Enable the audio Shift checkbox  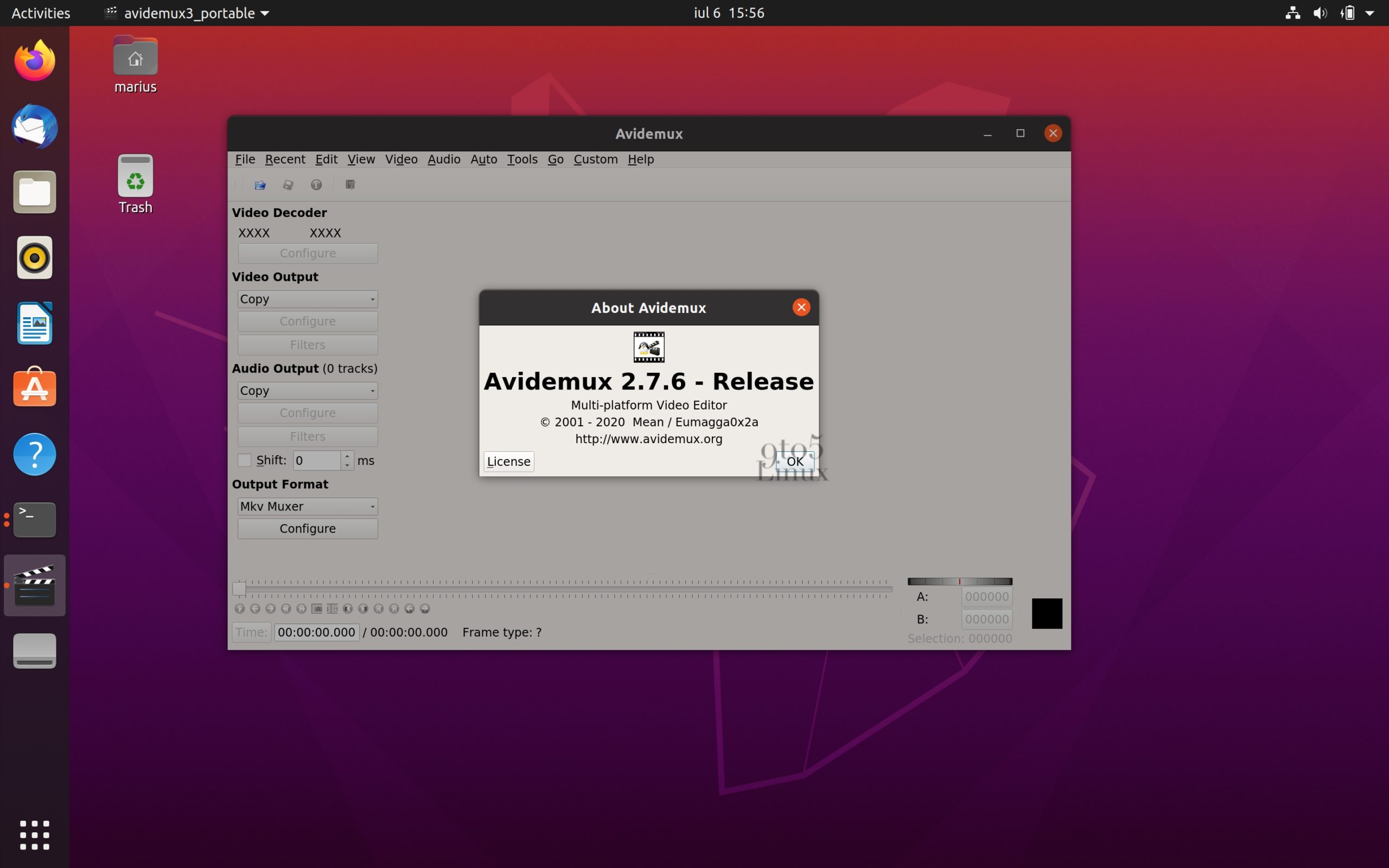[245, 461]
